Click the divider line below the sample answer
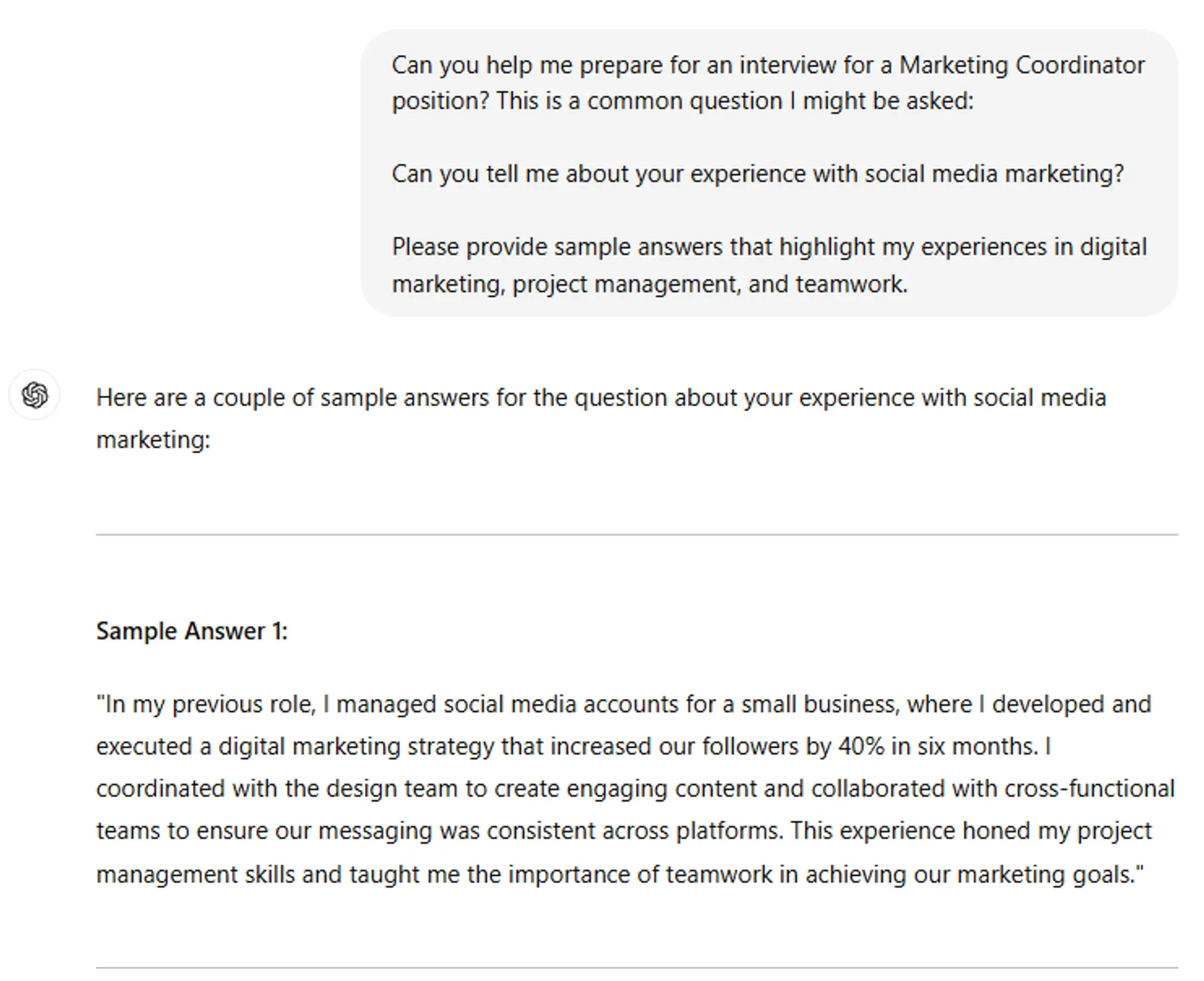Screen dimensions: 1204x981 pyautogui.click(x=636, y=967)
